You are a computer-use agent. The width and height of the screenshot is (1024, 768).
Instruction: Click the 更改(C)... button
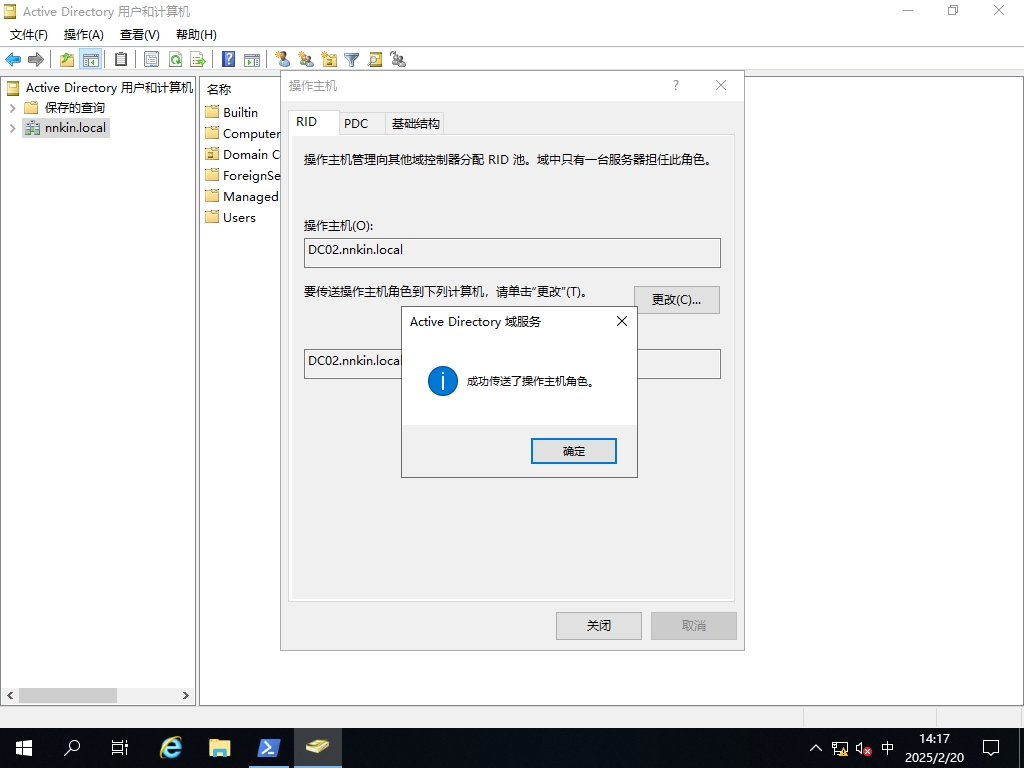pyautogui.click(x=676, y=300)
